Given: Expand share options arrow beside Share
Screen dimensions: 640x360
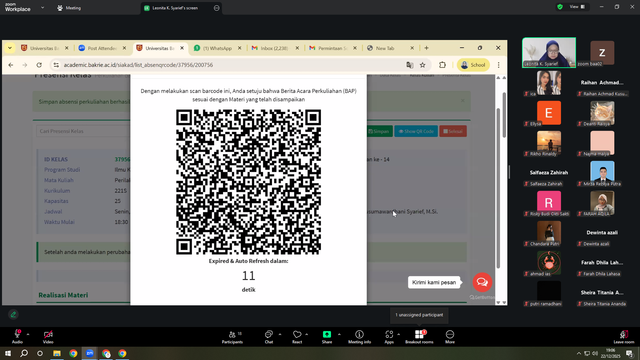Looking at the screenshot, I should click(339, 334).
